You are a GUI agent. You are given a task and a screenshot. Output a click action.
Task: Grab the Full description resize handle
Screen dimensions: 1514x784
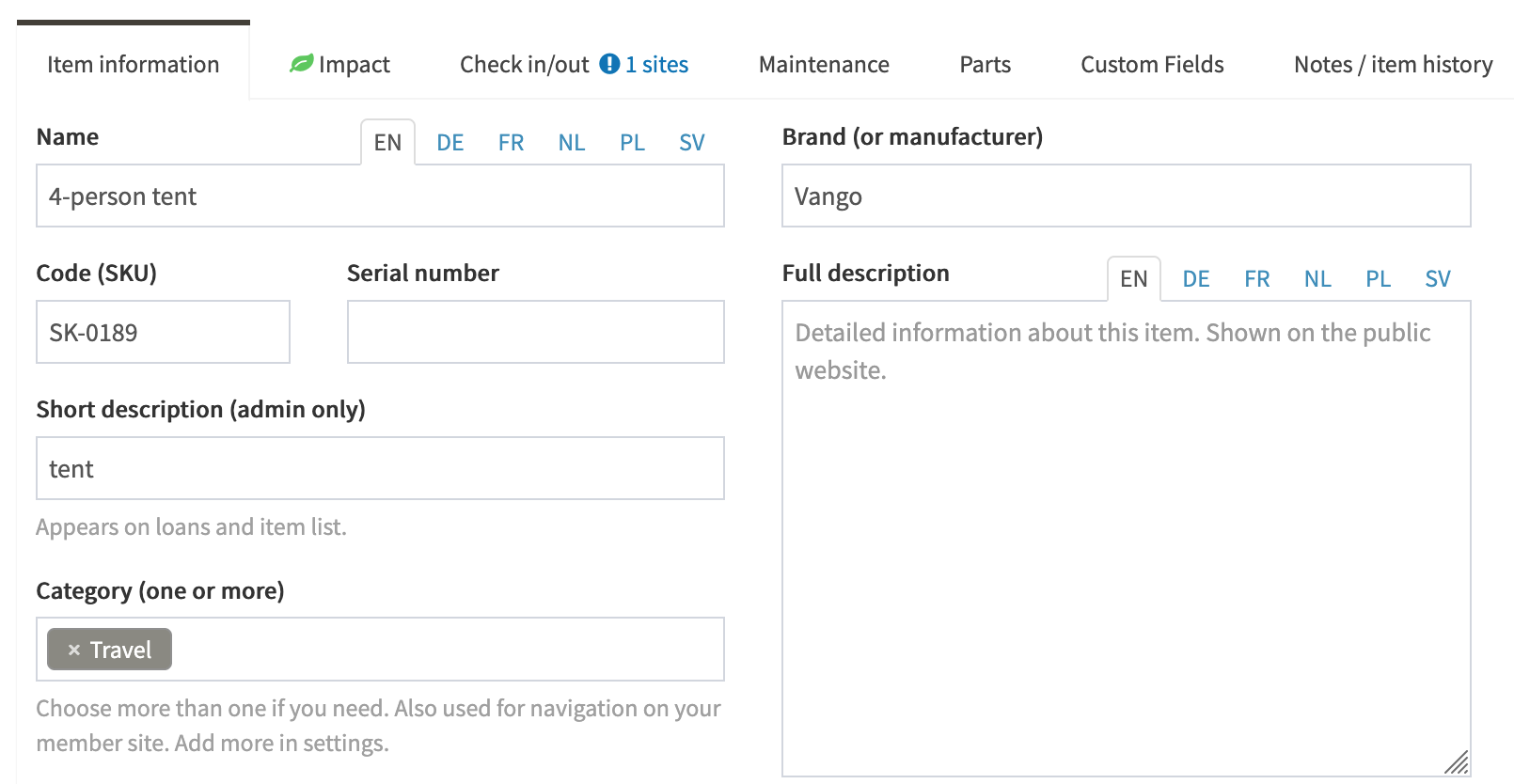tap(1457, 762)
